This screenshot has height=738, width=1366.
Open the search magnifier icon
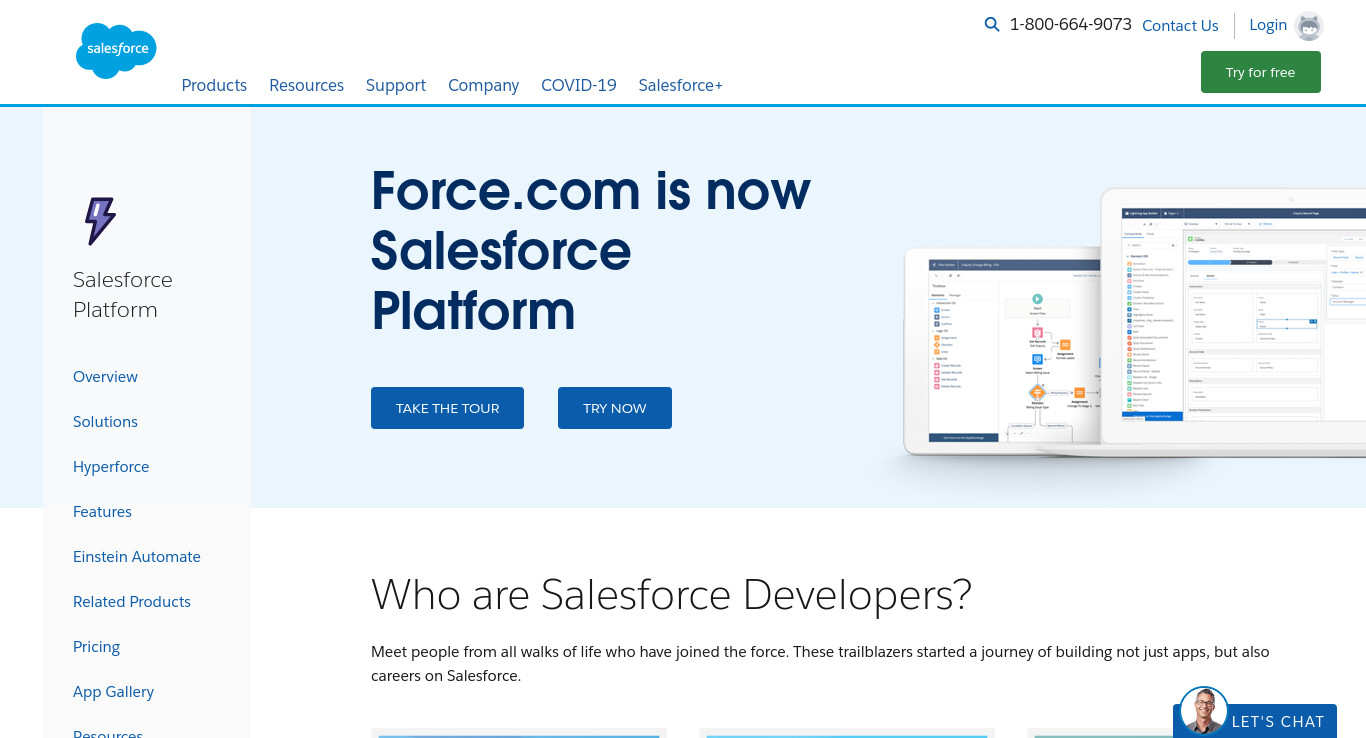992,25
